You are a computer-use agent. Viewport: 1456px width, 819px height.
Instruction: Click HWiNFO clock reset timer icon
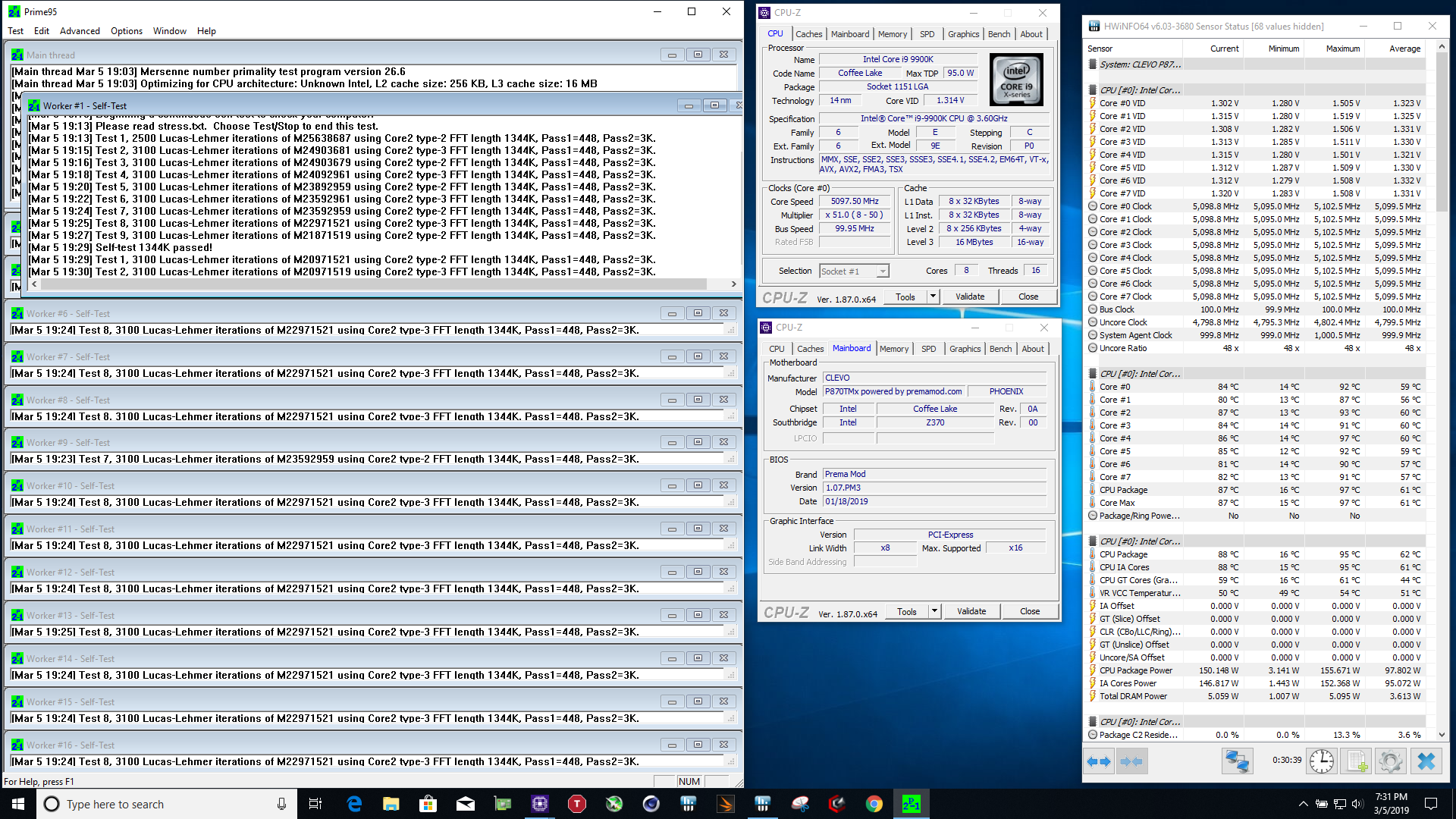pos(1322,761)
